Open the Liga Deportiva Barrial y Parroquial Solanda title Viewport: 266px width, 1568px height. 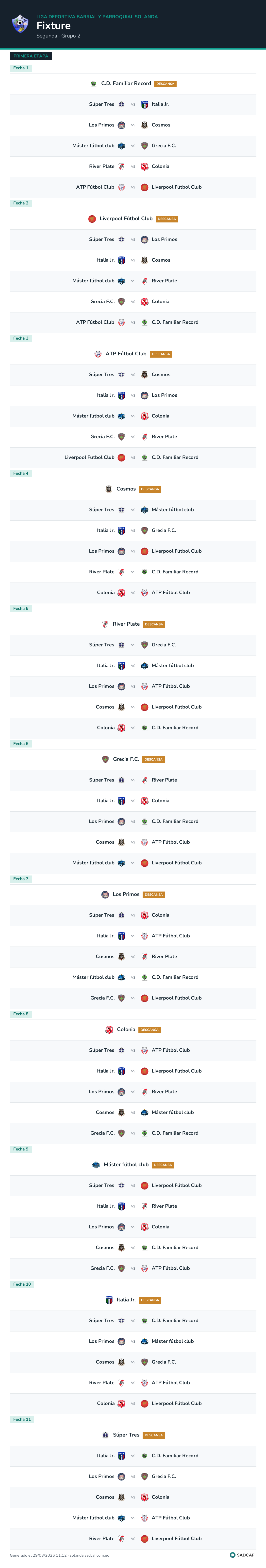(97, 17)
